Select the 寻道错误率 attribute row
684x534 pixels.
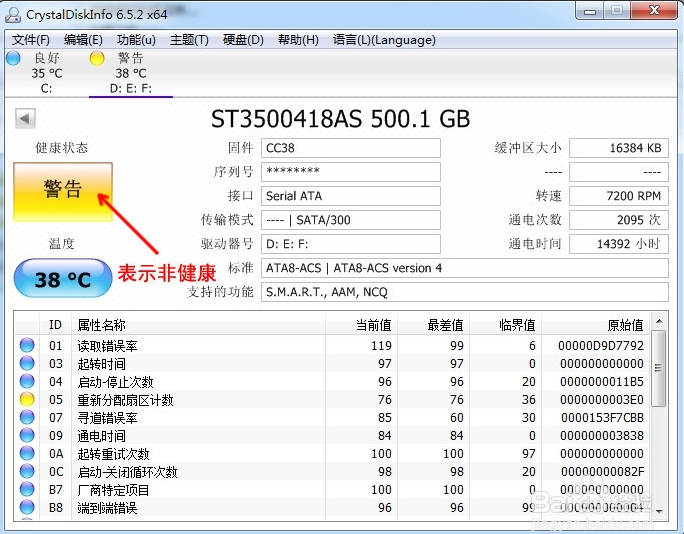[x=332, y=418]
